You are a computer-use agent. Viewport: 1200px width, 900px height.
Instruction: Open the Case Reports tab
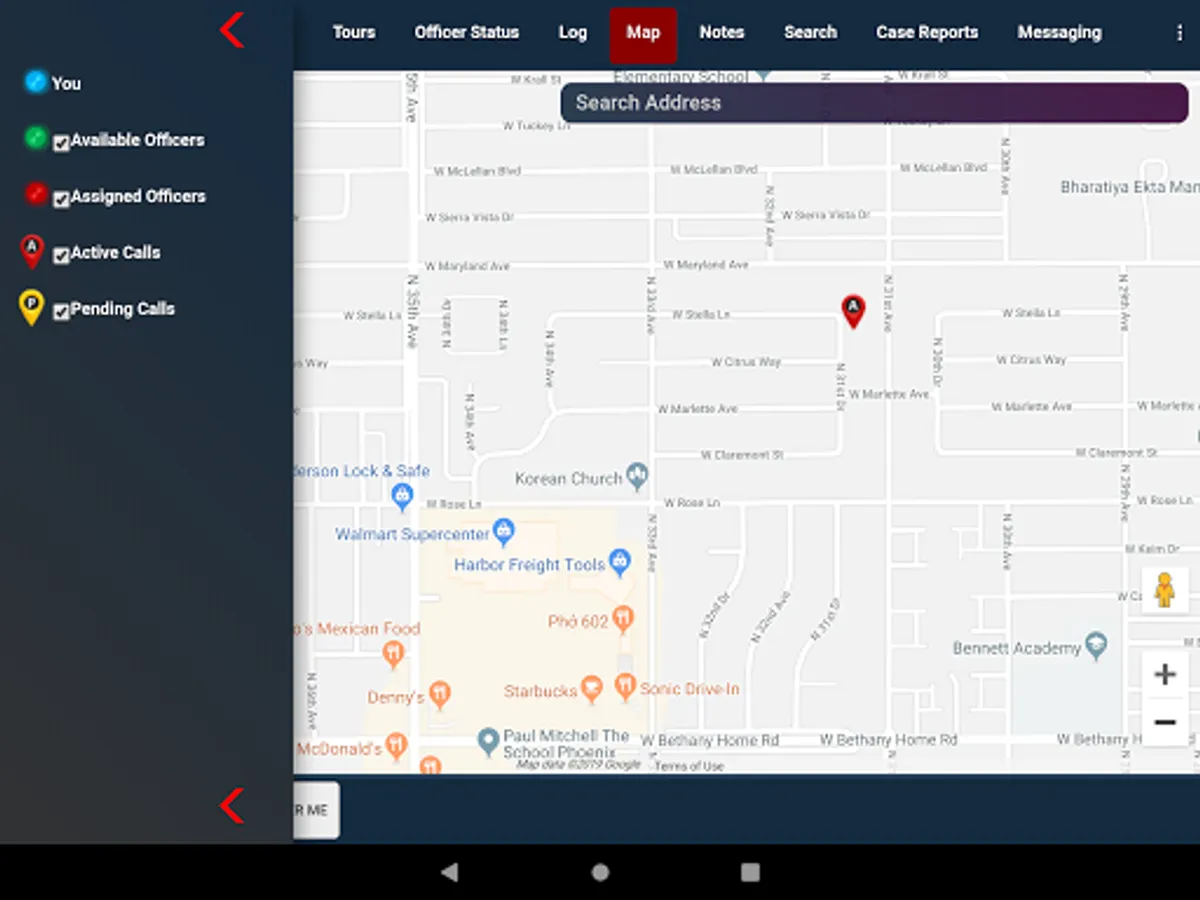927,32
